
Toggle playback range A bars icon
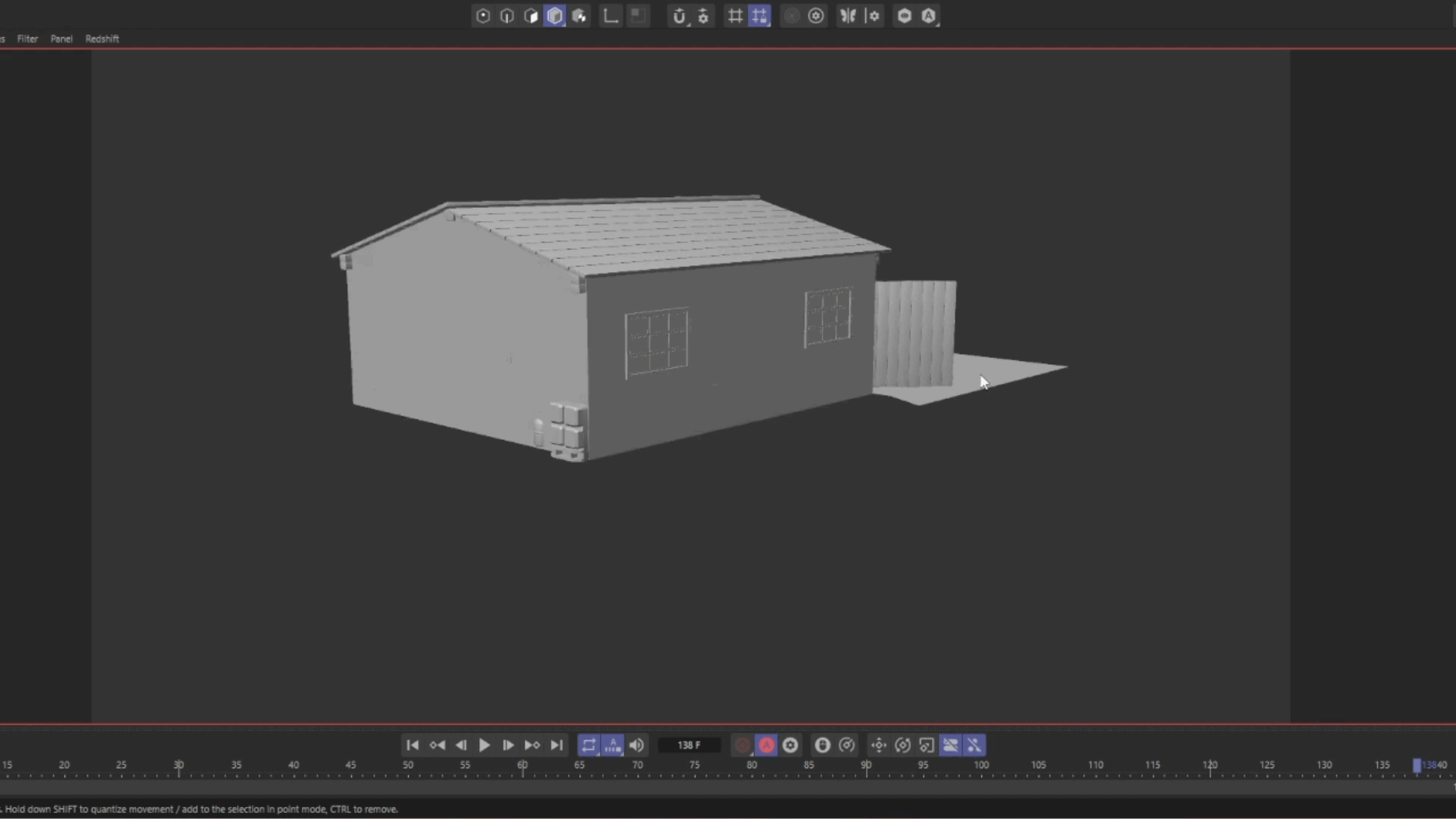[x=613, y=745]
